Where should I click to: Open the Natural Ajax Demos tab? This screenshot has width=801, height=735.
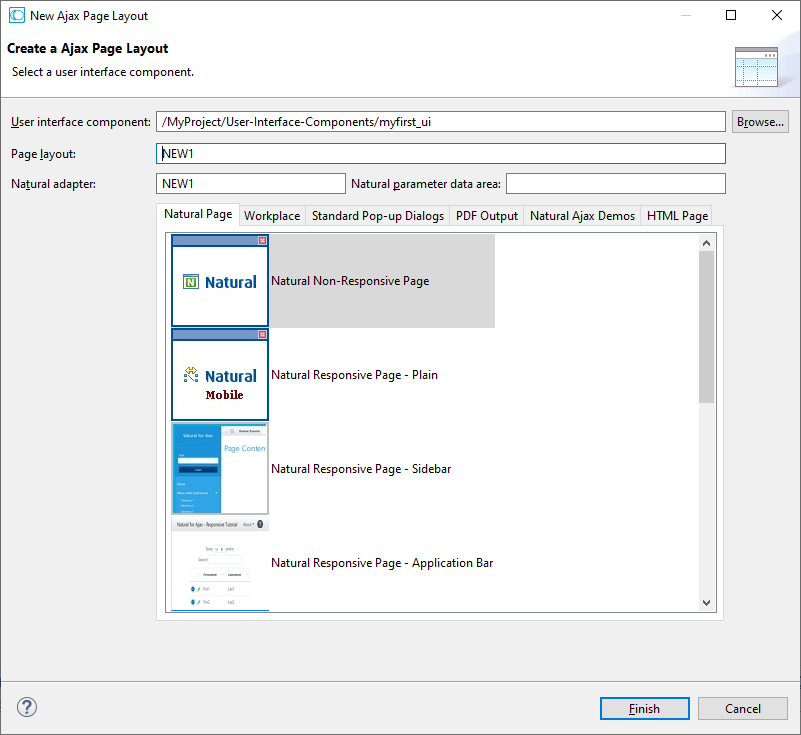pos(582,216)
